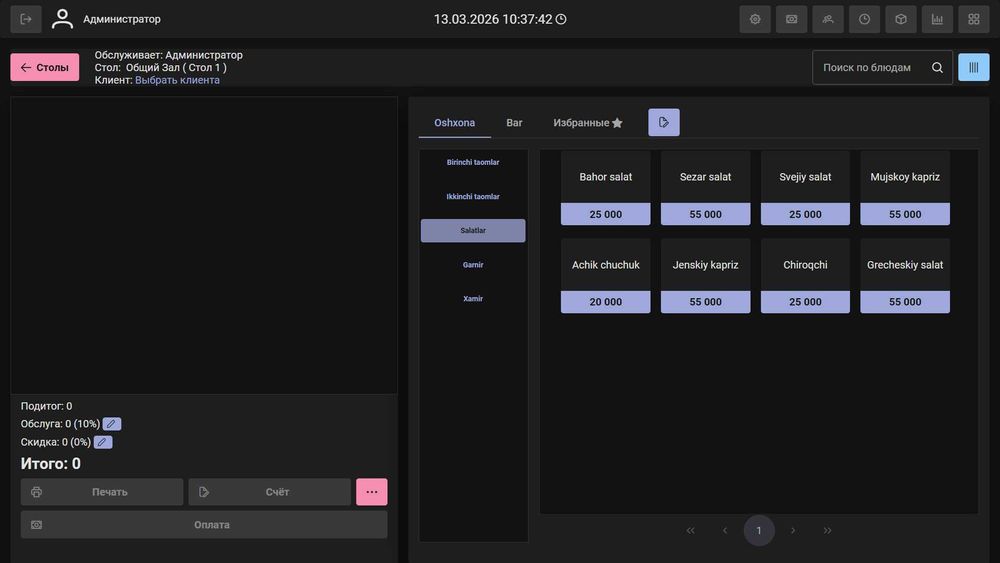
Task: Click the Администратор user avatar icon
Action: tap(62, 19)
